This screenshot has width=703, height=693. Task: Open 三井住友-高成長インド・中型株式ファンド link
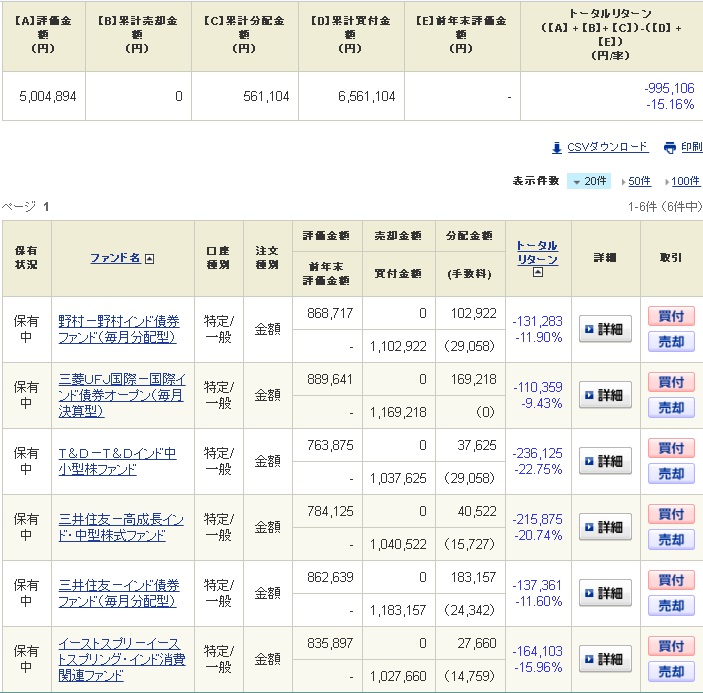(x=120, y=527)
